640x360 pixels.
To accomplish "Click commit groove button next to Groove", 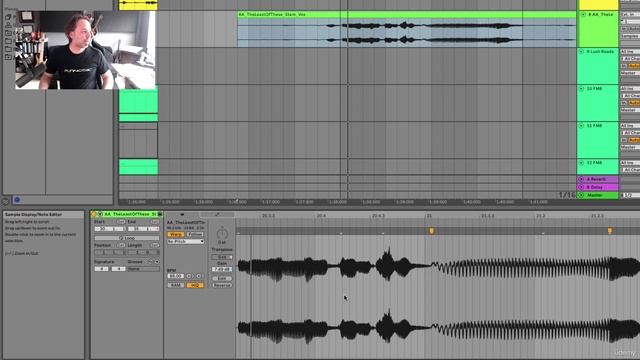I will coord(157,262).
